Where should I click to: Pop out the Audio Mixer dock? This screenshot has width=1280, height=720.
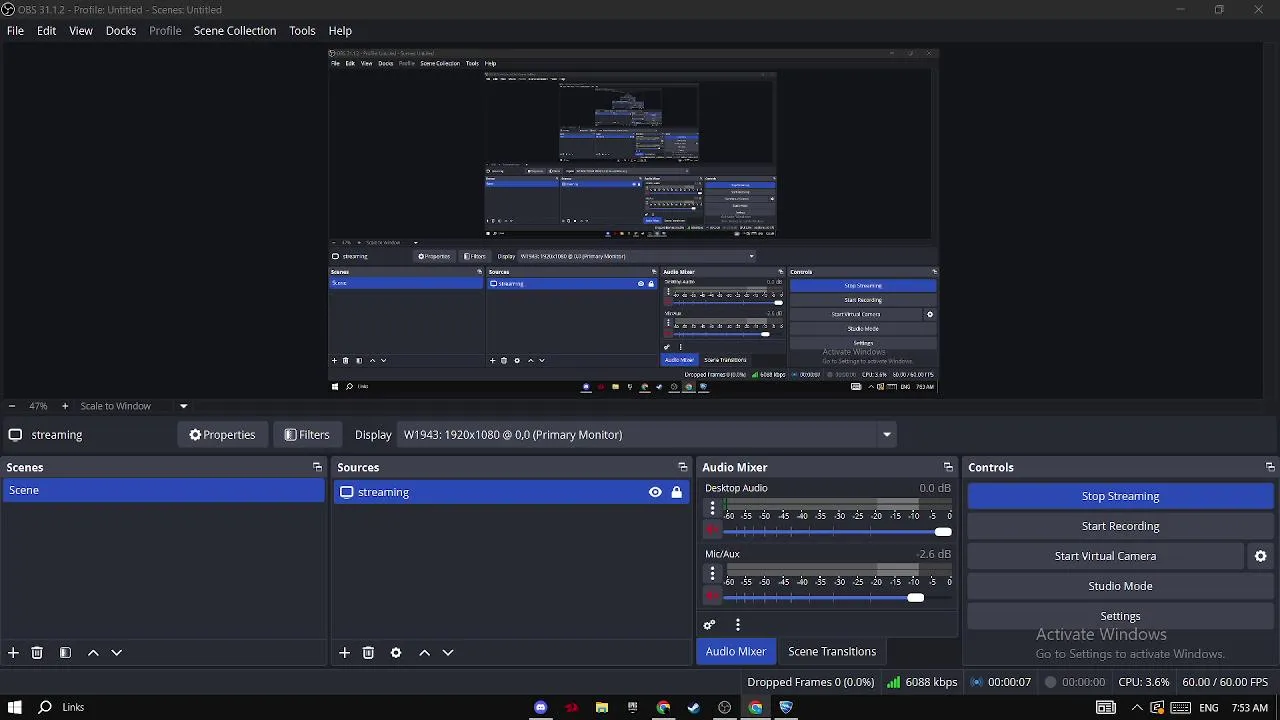pos(948,467)
